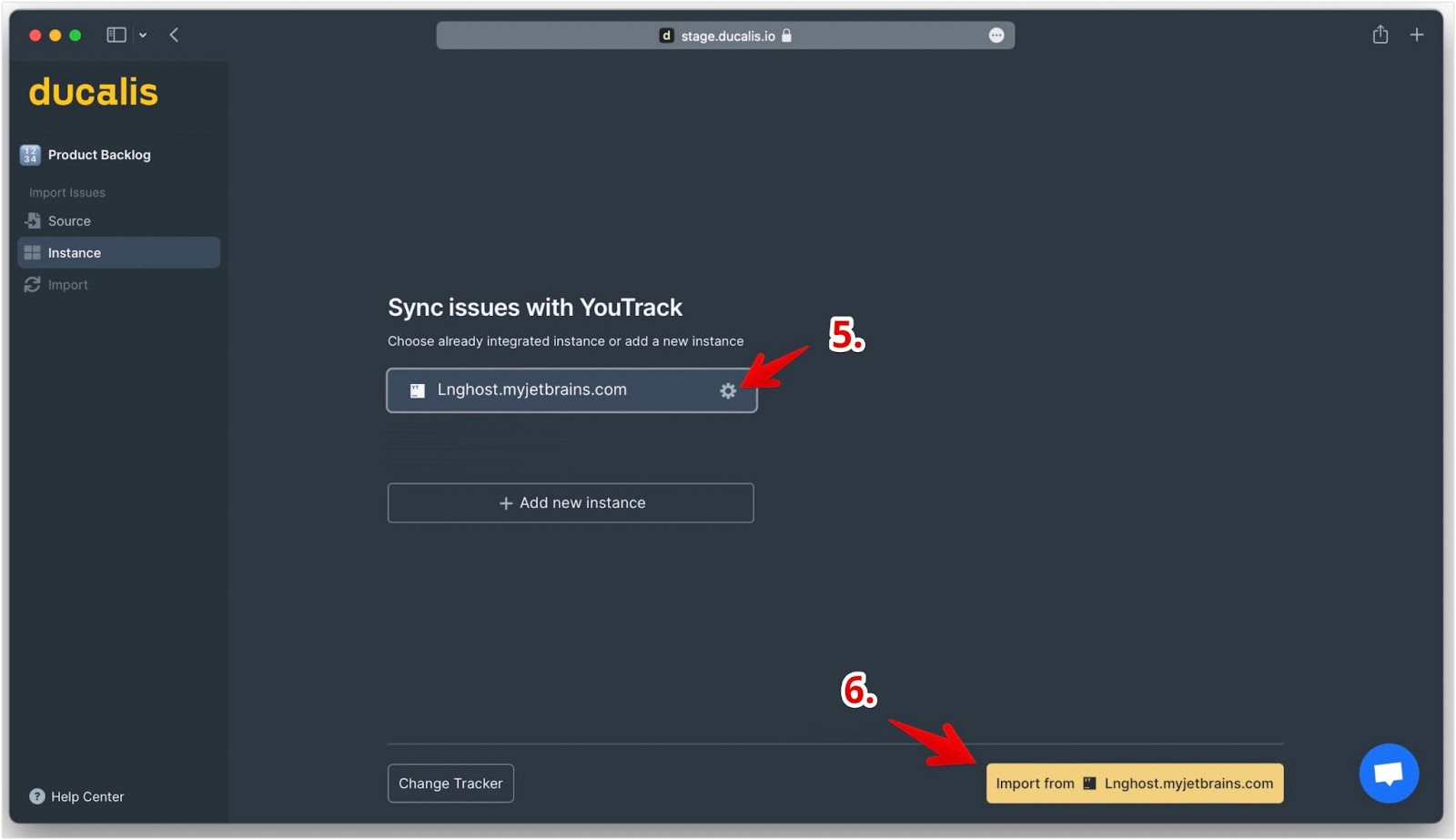
Task: Open settings gear for Lnghost.myjetbrains.com instance
Action: (x=728, y=390)
